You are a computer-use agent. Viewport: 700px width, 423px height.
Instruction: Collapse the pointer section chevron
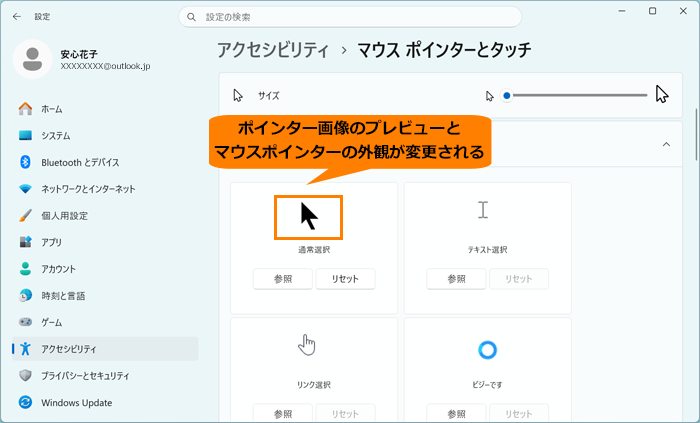(x=666, y=145)
